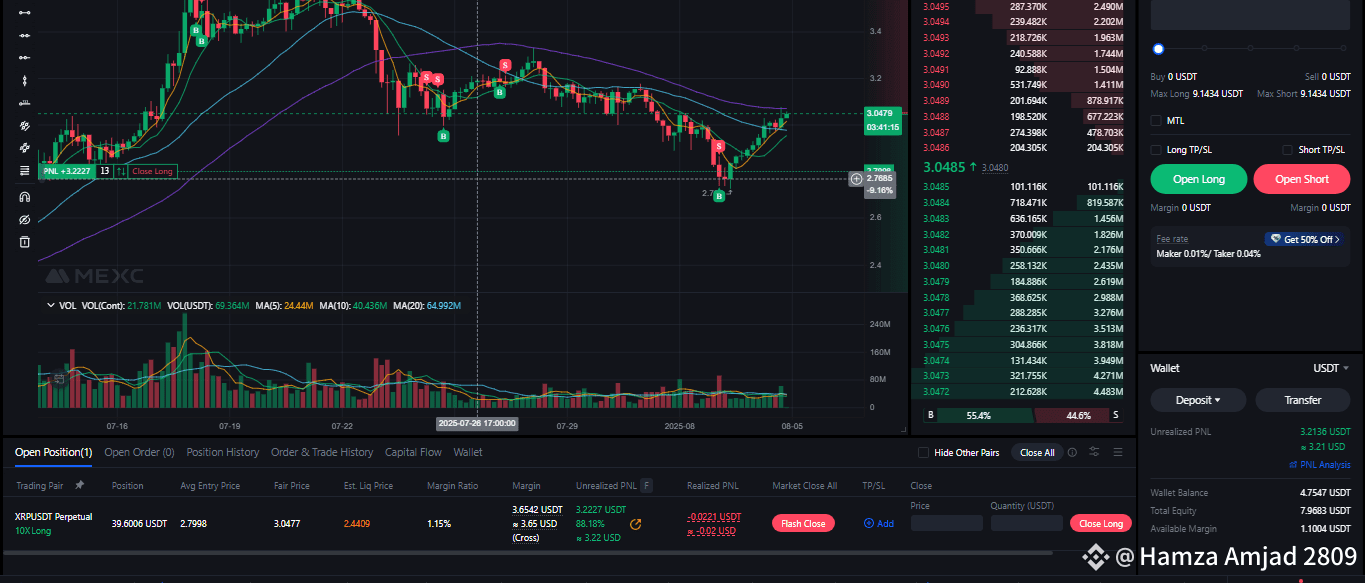Image resolution: width=1365 pixels, height=583 pixels.
Task: Expand the Deposit dropdown button
Action: pyautogui.click(x=1198, y=400)
